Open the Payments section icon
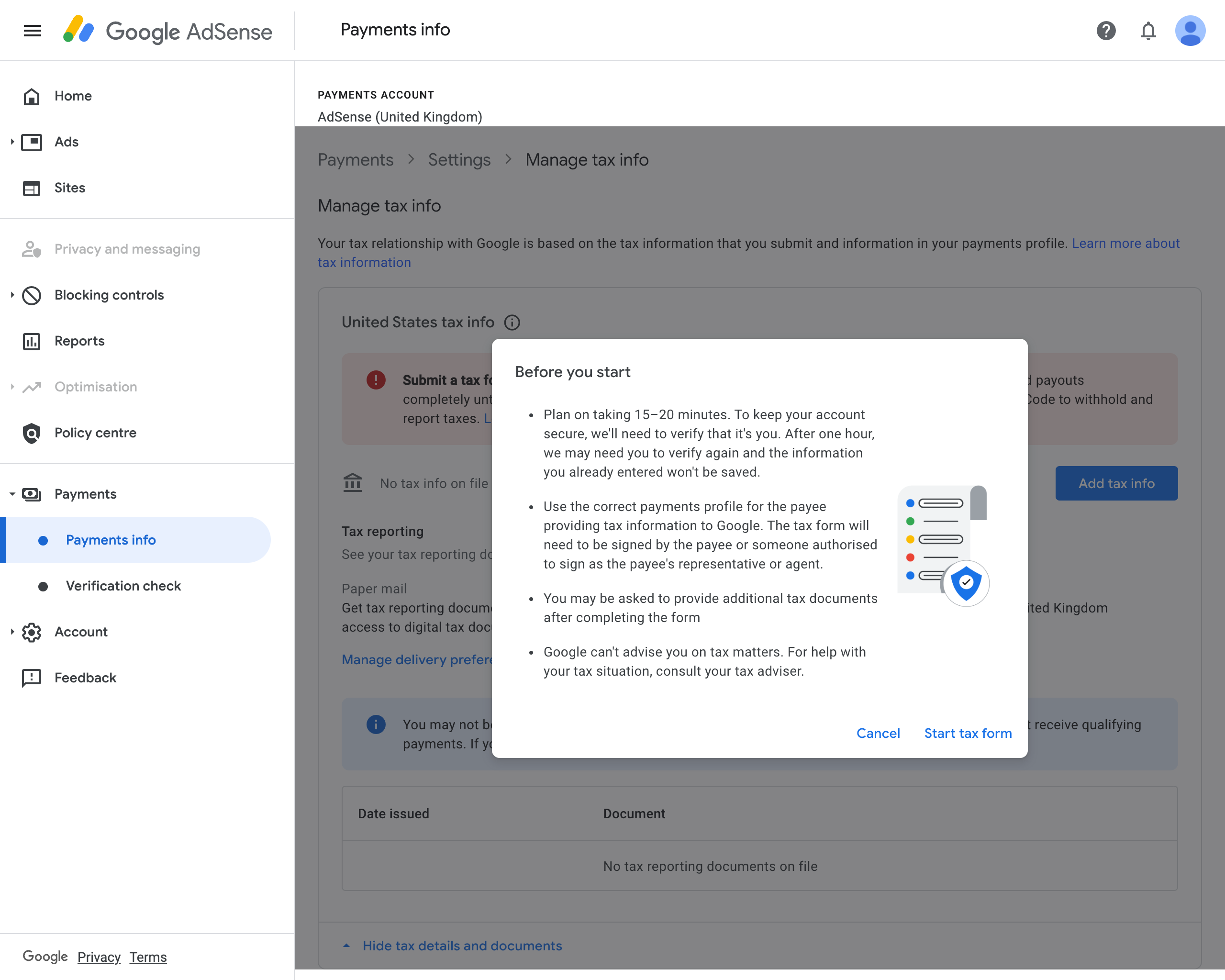Image resolution: width=1225 pixels, height=980 pixels. tap(31, 494)
